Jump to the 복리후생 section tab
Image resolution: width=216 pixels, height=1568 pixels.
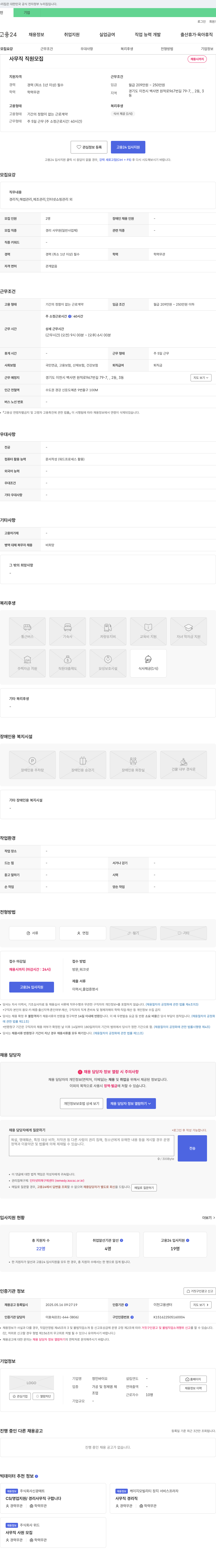(x=127, y=49)
